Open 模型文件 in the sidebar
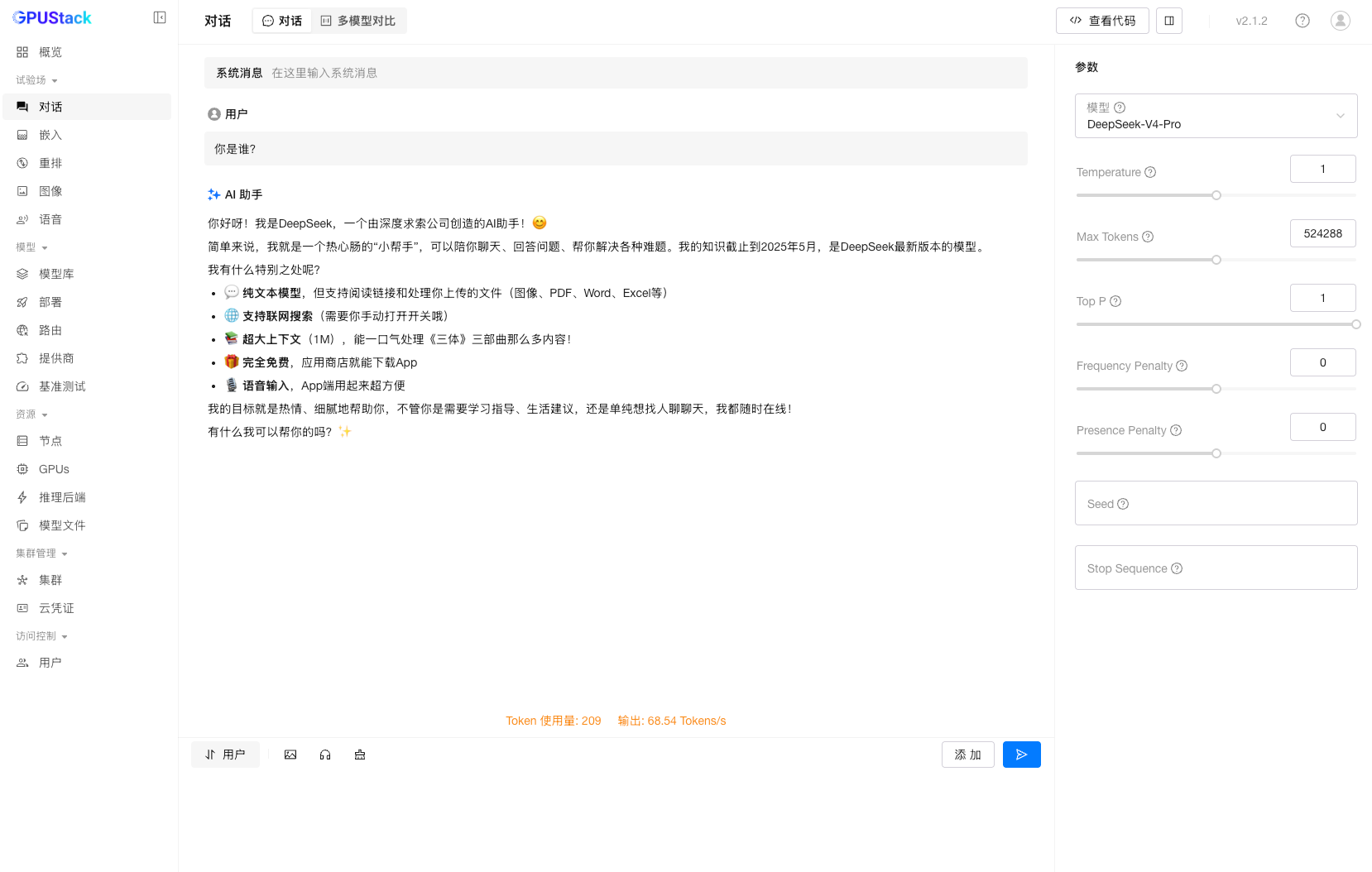Screen dimensions: 1372x872 pos(63,525)
